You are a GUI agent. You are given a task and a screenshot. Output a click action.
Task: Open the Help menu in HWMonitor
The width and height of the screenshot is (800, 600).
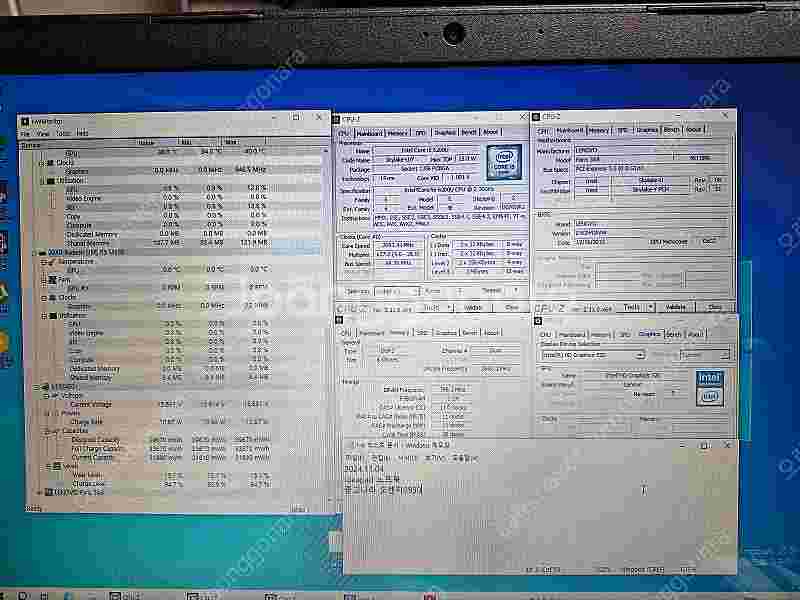coord(82,133)
